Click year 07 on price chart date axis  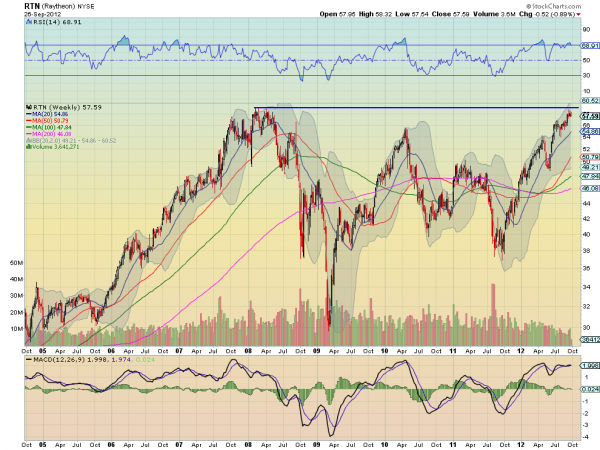pyautogui.click(x=179, y=351)
